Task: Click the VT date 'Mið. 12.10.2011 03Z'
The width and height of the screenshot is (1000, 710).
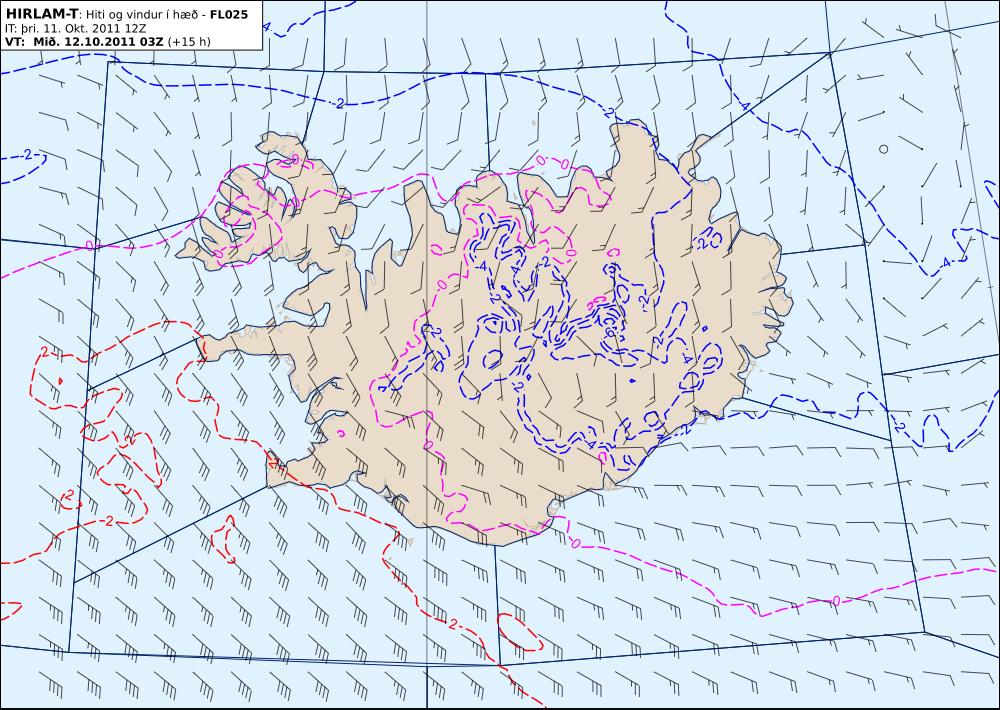Action: point(96,42)
